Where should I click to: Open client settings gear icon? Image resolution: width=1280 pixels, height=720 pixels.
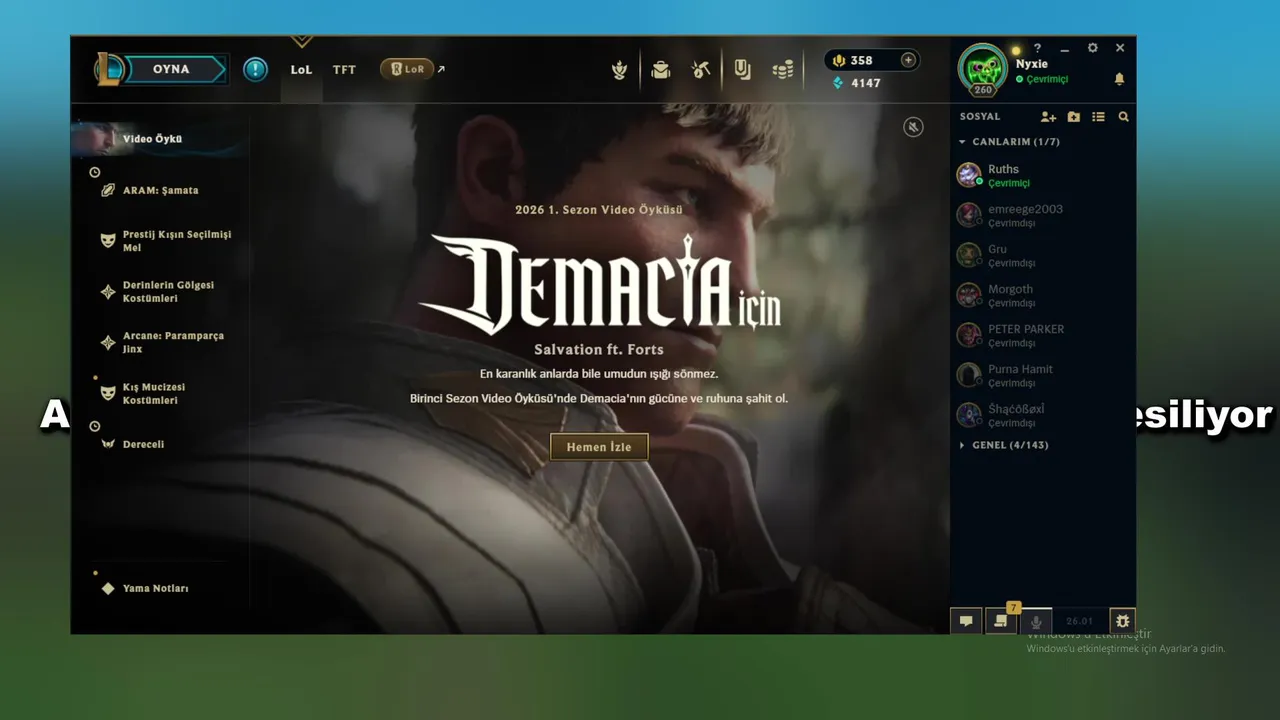[1092, 48]
